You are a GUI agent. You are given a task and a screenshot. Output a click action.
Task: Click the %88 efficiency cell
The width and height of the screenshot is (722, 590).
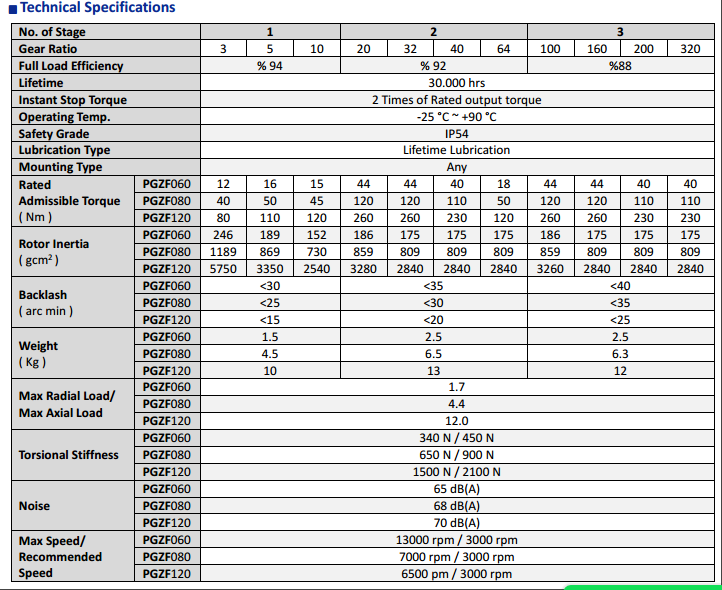(620, 66)
